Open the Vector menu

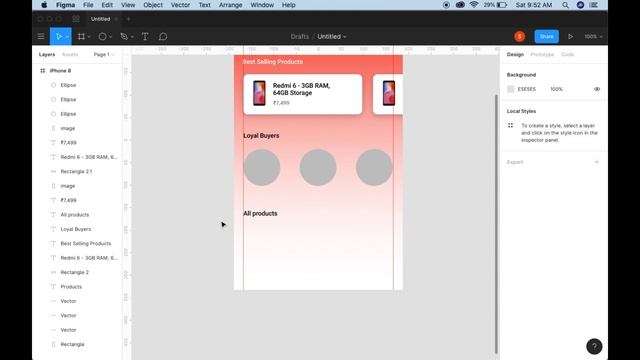[x=180, y=5]
